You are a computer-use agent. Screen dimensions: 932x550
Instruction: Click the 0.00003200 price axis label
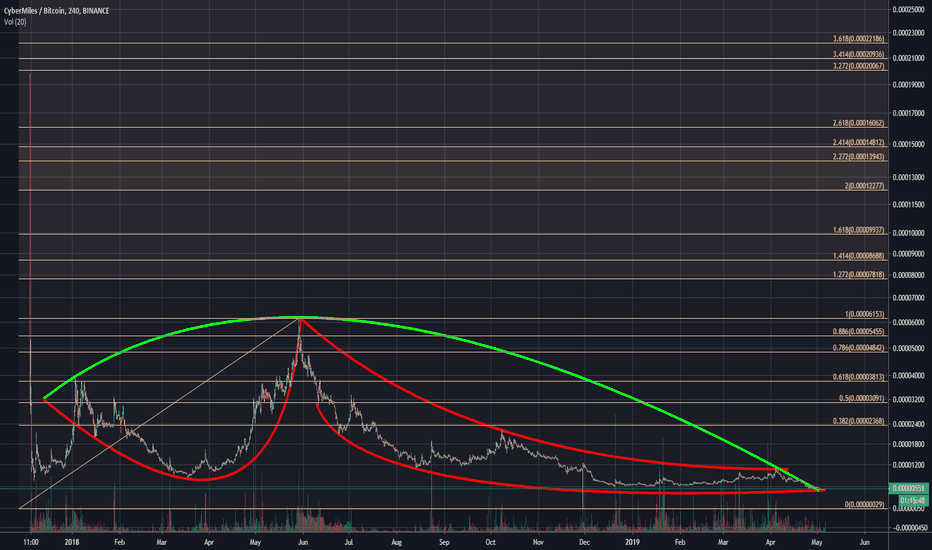pos(908,400)
